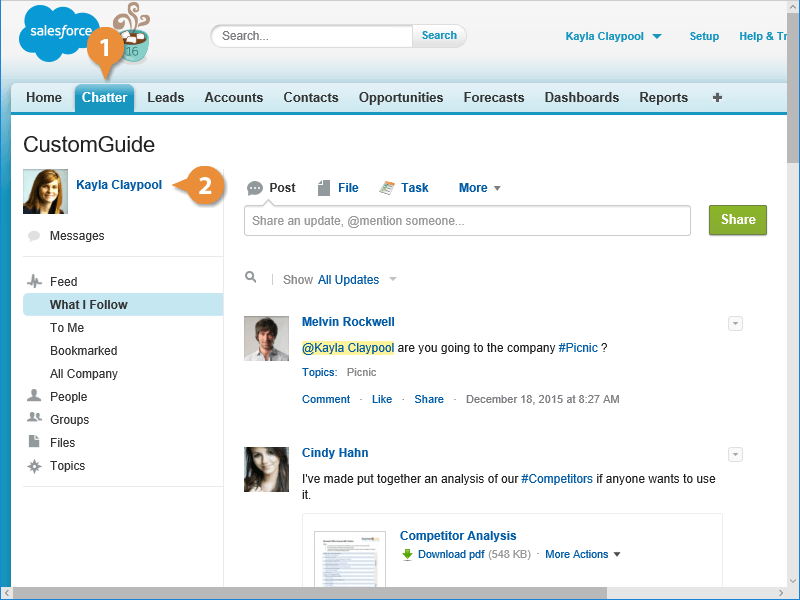Click the People icon in sidebar

coord(34,397)
